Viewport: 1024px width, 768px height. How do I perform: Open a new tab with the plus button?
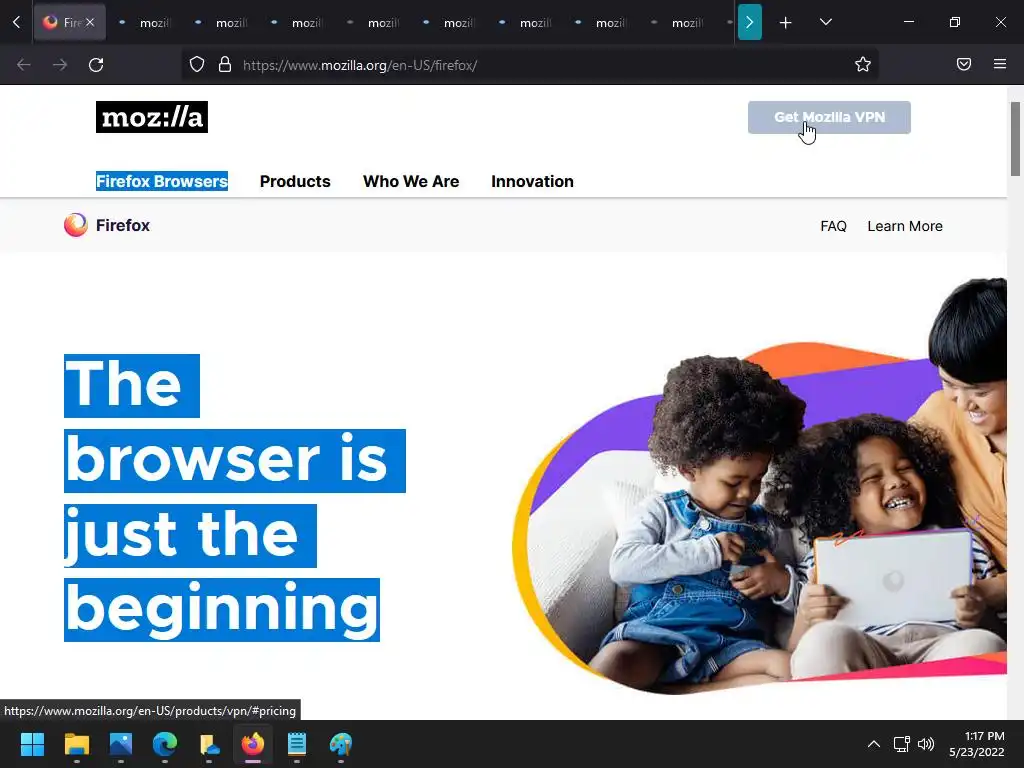click(x=786, y=23)
